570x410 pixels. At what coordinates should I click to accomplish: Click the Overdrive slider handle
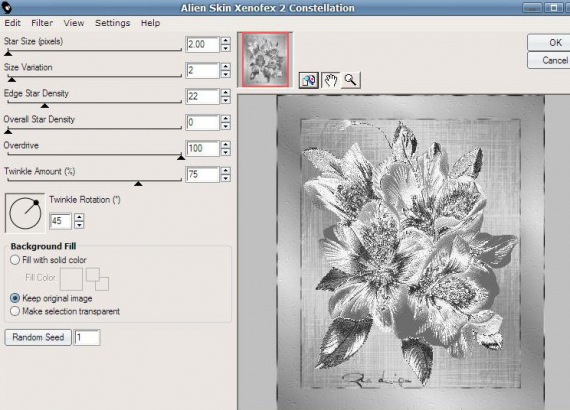(x=181, y=157)
